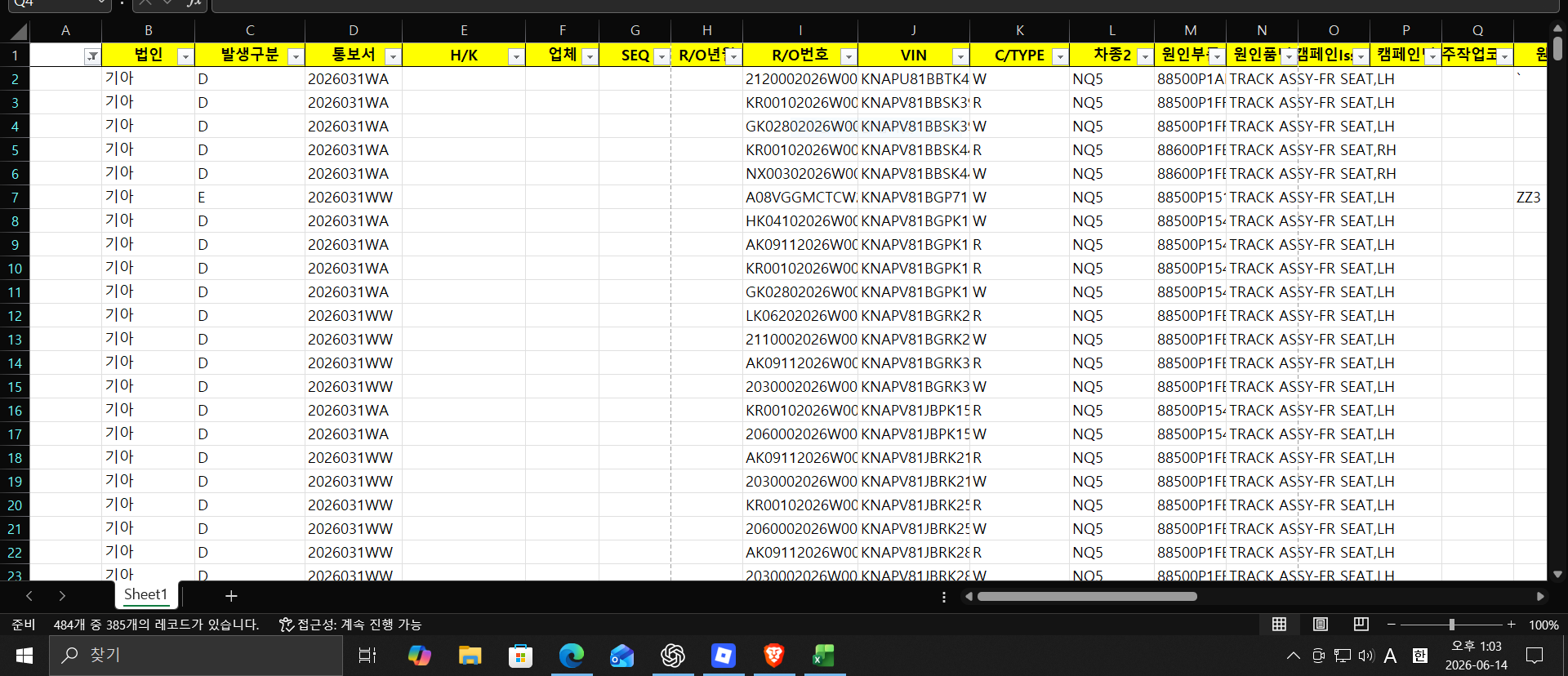
Task: Toggle Korean input mode indicator 한
Action: click(x=1420, y=656)
